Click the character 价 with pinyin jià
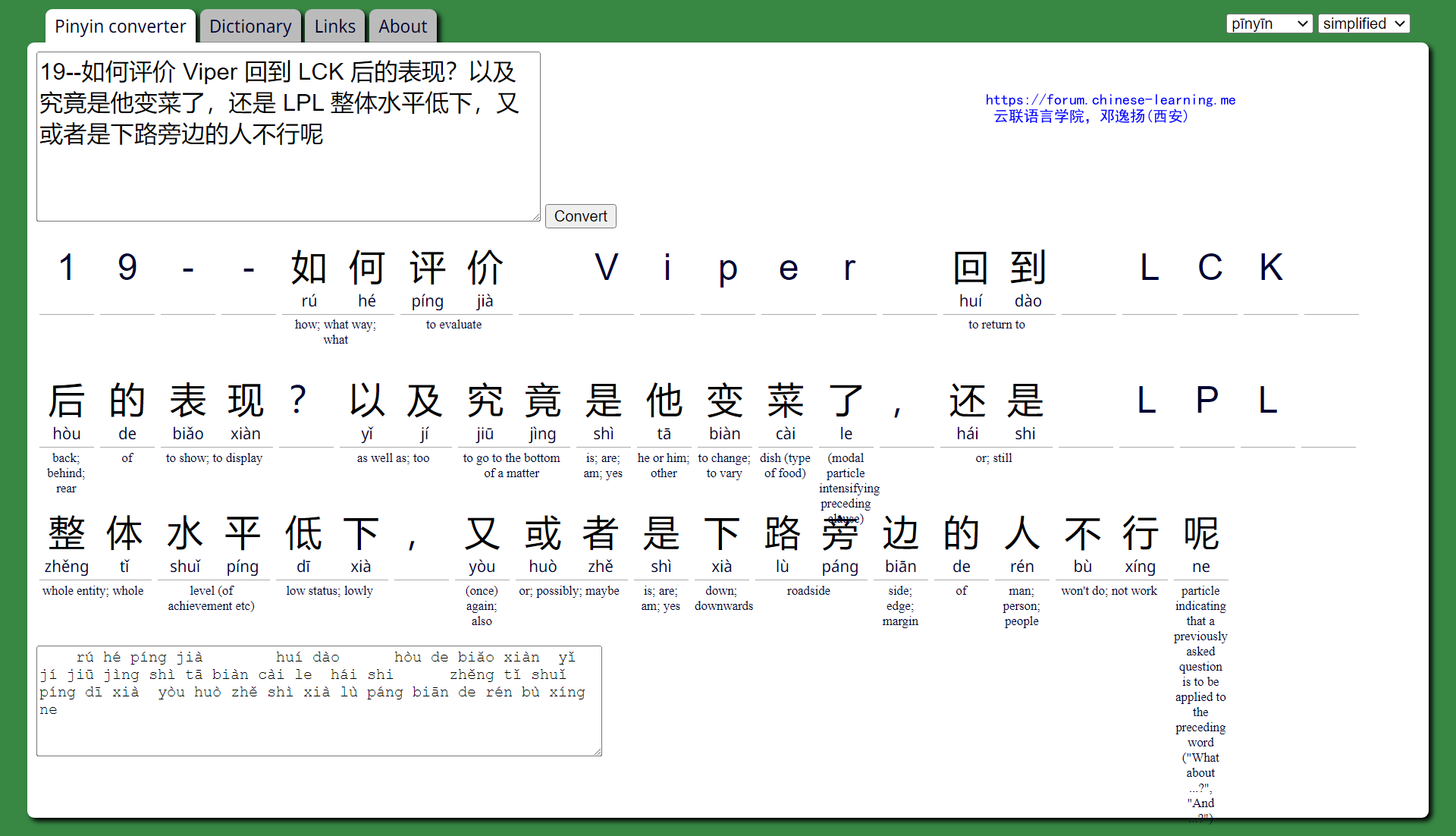The width and height of the screenshot is (1456, 836). (485, 268)
